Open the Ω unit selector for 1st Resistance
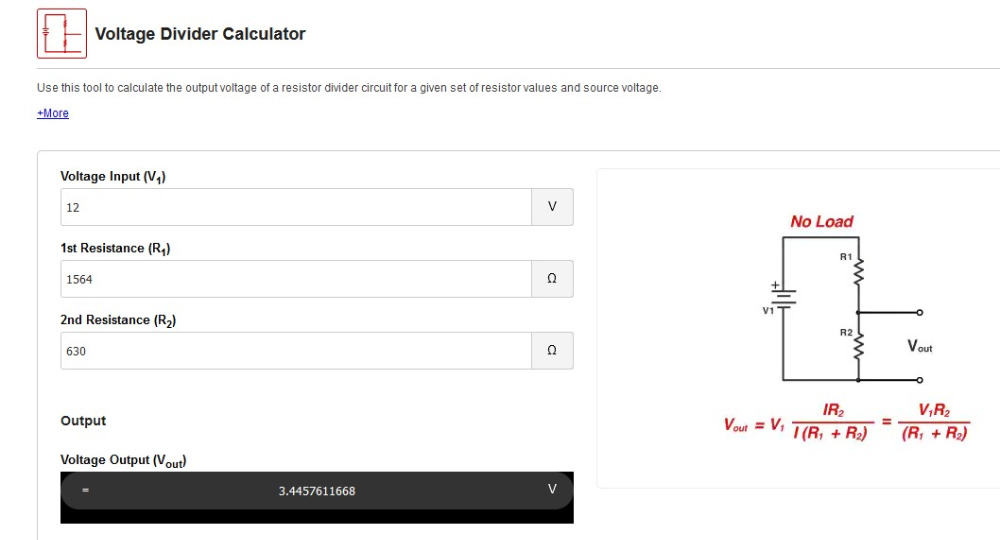Screen dimensions: 1000x540 click(x=552, y=279)
